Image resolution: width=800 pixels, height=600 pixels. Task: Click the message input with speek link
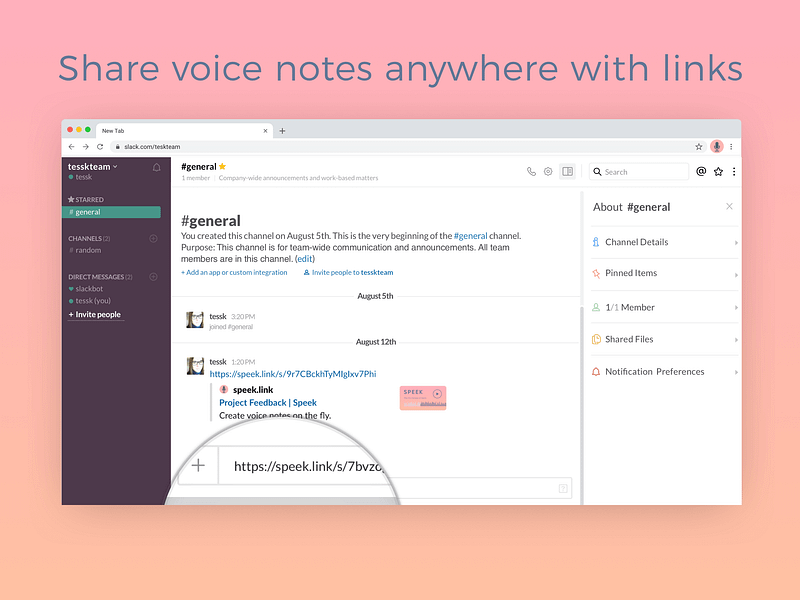[309, 466]
